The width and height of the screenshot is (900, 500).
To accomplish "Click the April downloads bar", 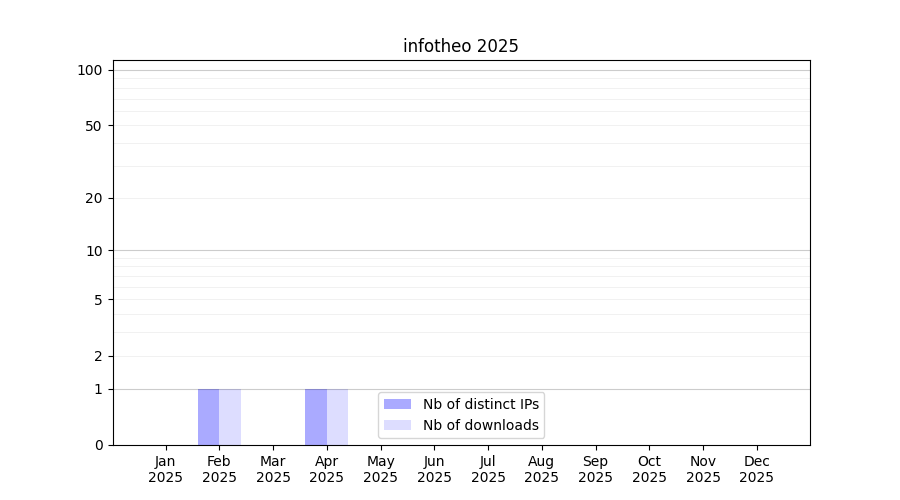I will click(337, 417).
